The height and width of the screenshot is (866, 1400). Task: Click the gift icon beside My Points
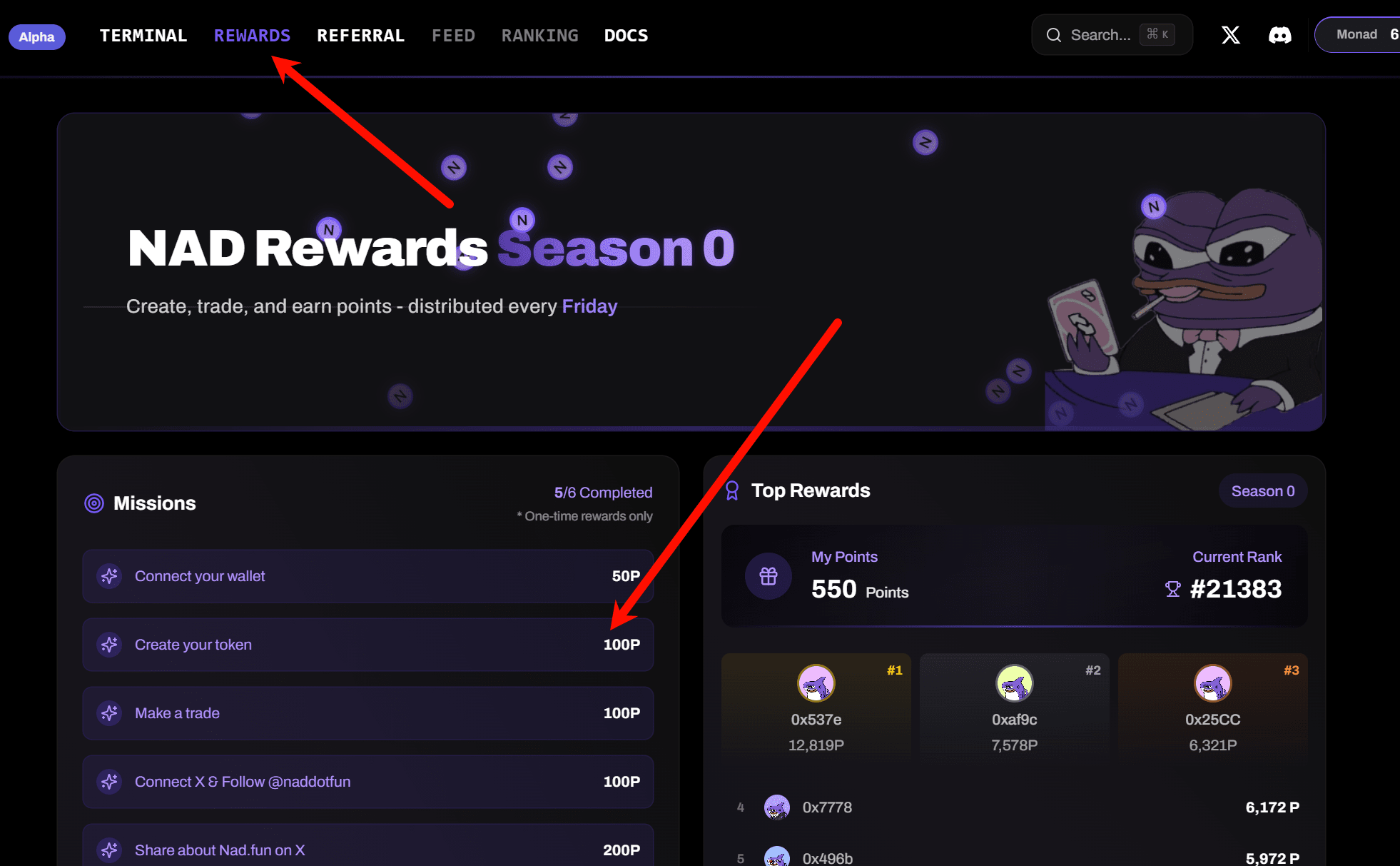[769, 576]
